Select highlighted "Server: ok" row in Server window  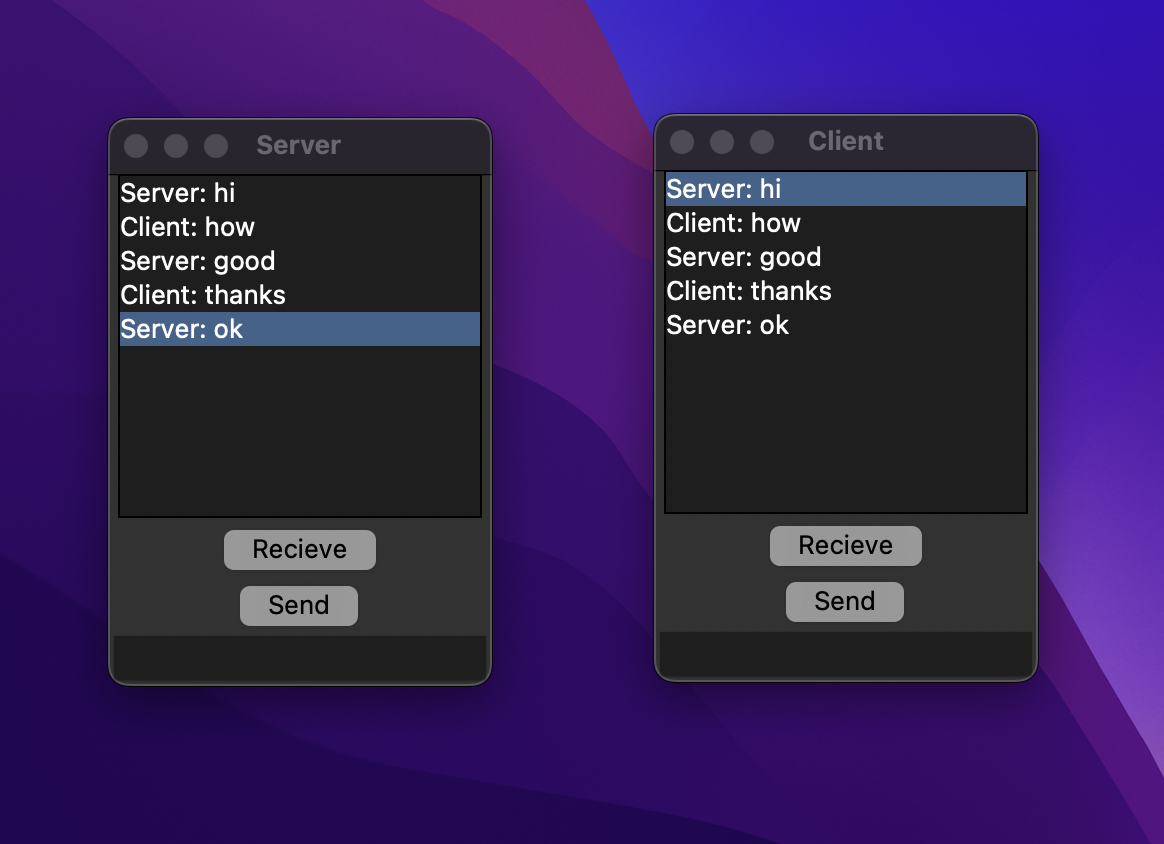coord(300,329)
